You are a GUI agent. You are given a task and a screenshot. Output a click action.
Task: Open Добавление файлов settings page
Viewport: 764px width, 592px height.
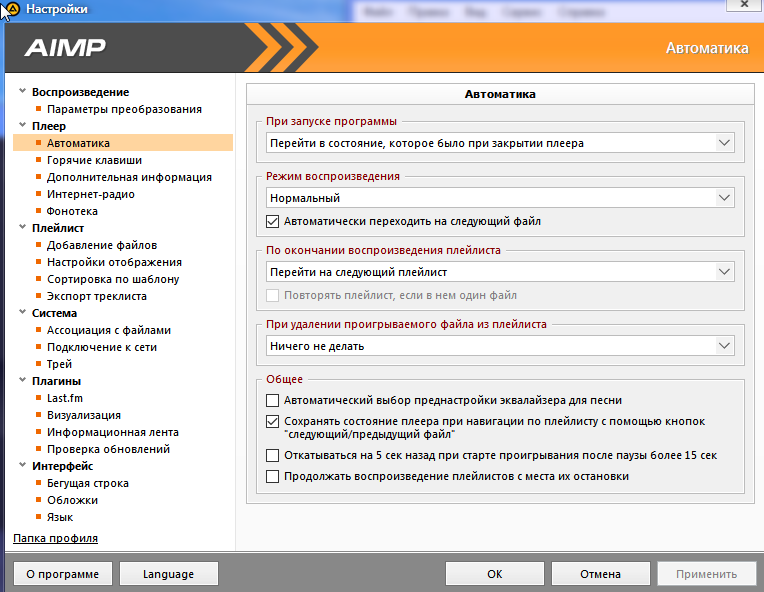[x=102, y=245]
